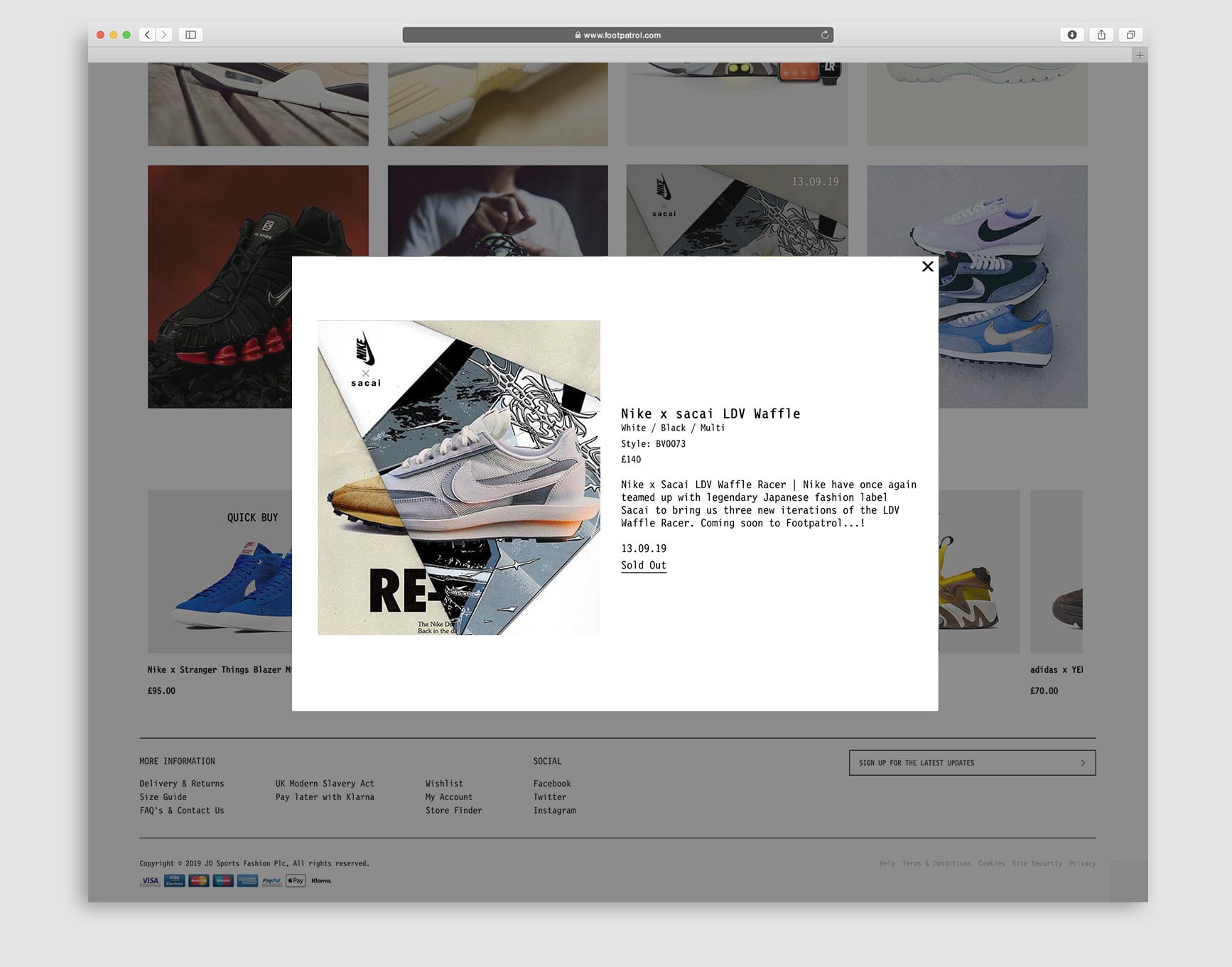The width and height of the screenshot is (1232, 967).
Task: Open the Site Security footer link
Action: point(1037,864)
